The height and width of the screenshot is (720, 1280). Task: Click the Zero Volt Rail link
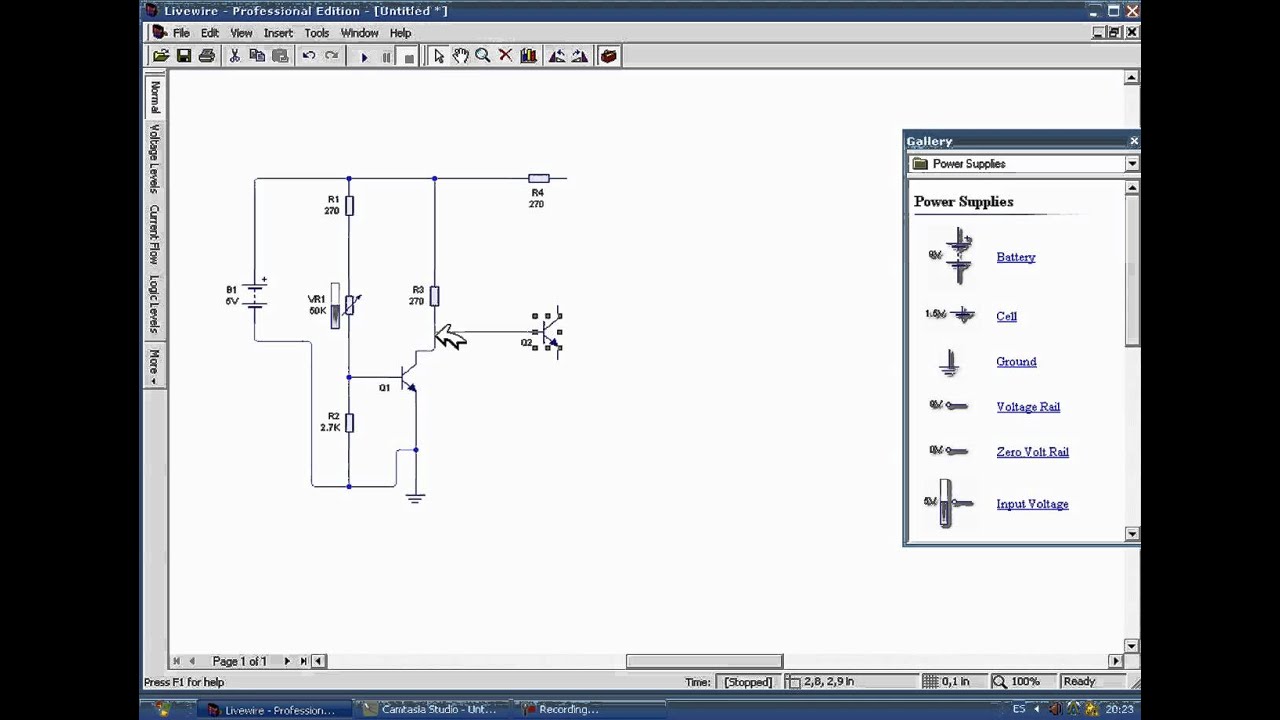point(1032,452)
